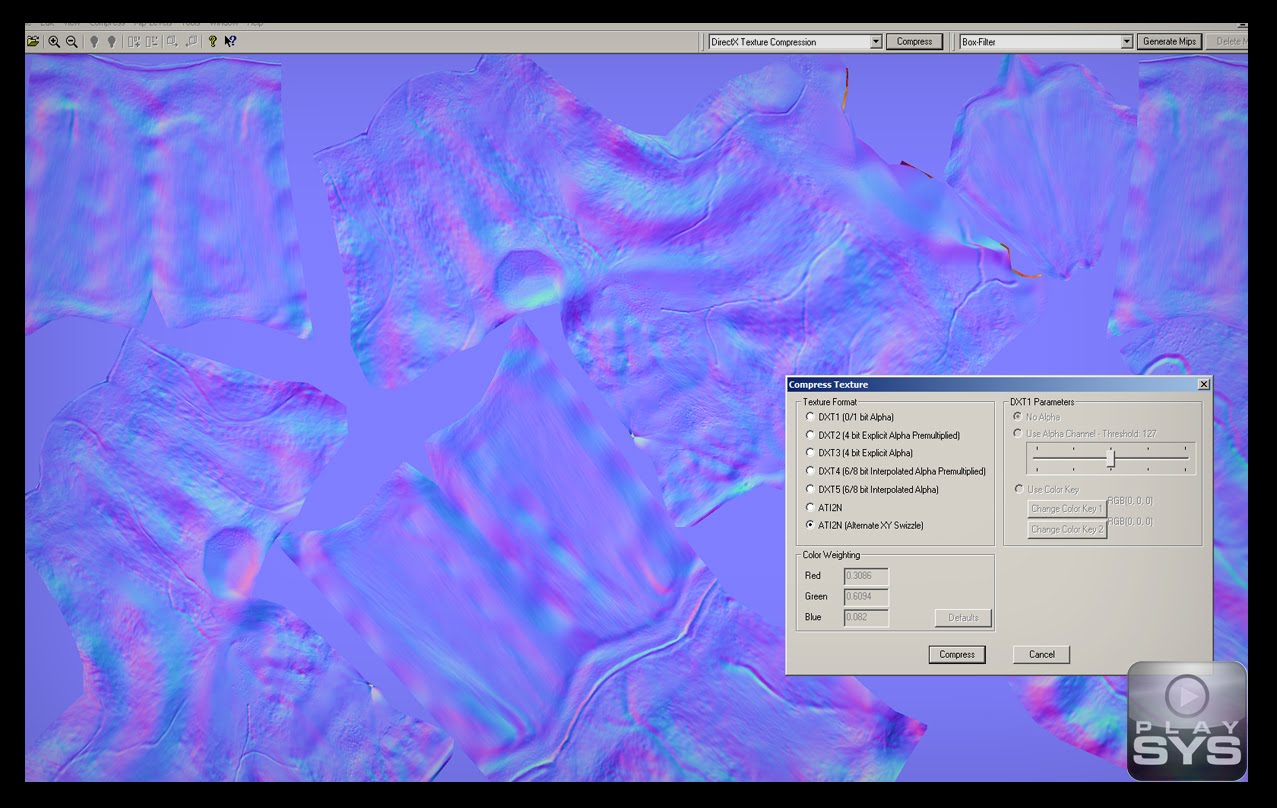Open the Box-Filter dropdown
The width and height of the screenshot is (1277, 808).
(x=1126, y=42)
